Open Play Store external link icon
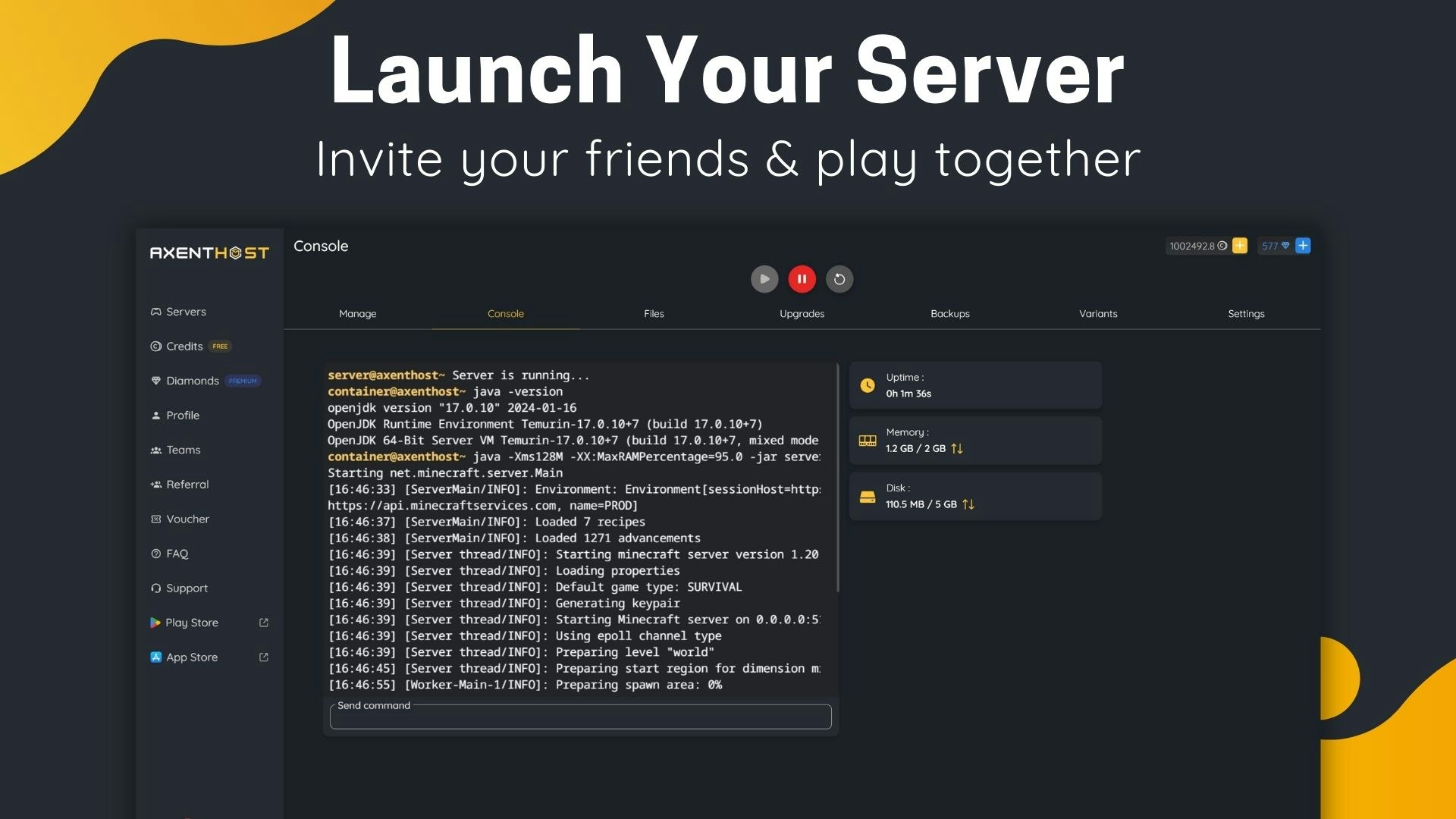1456x819 pixels. click(264, 623)
